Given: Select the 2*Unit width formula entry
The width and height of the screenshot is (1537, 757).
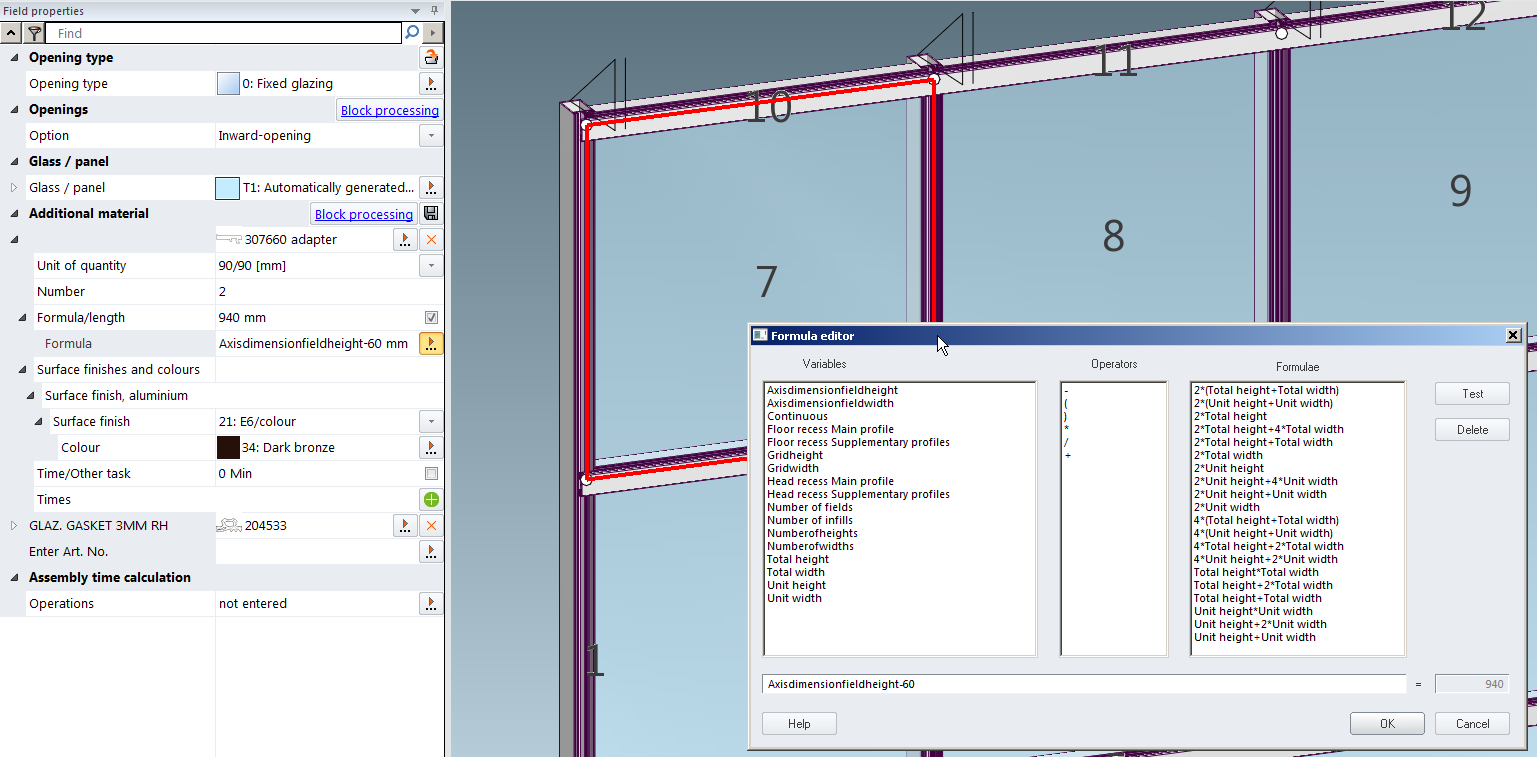Looking at the screenshot, I should [x=1228, y=508].
